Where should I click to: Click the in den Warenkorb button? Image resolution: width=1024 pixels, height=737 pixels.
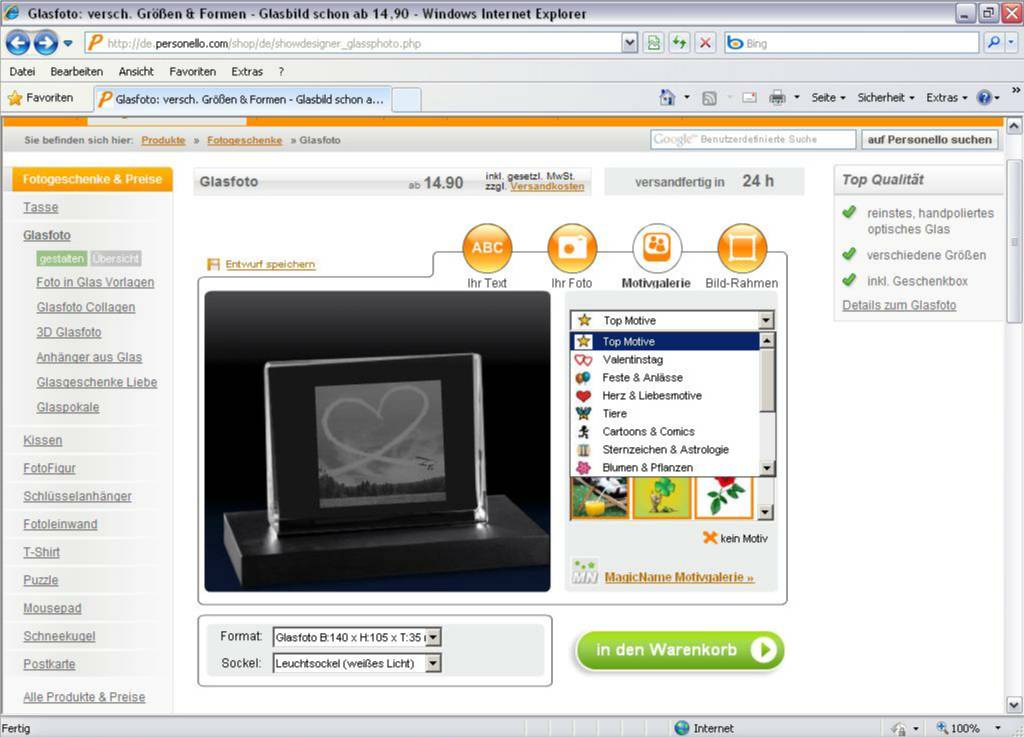[x=679, y=650]
